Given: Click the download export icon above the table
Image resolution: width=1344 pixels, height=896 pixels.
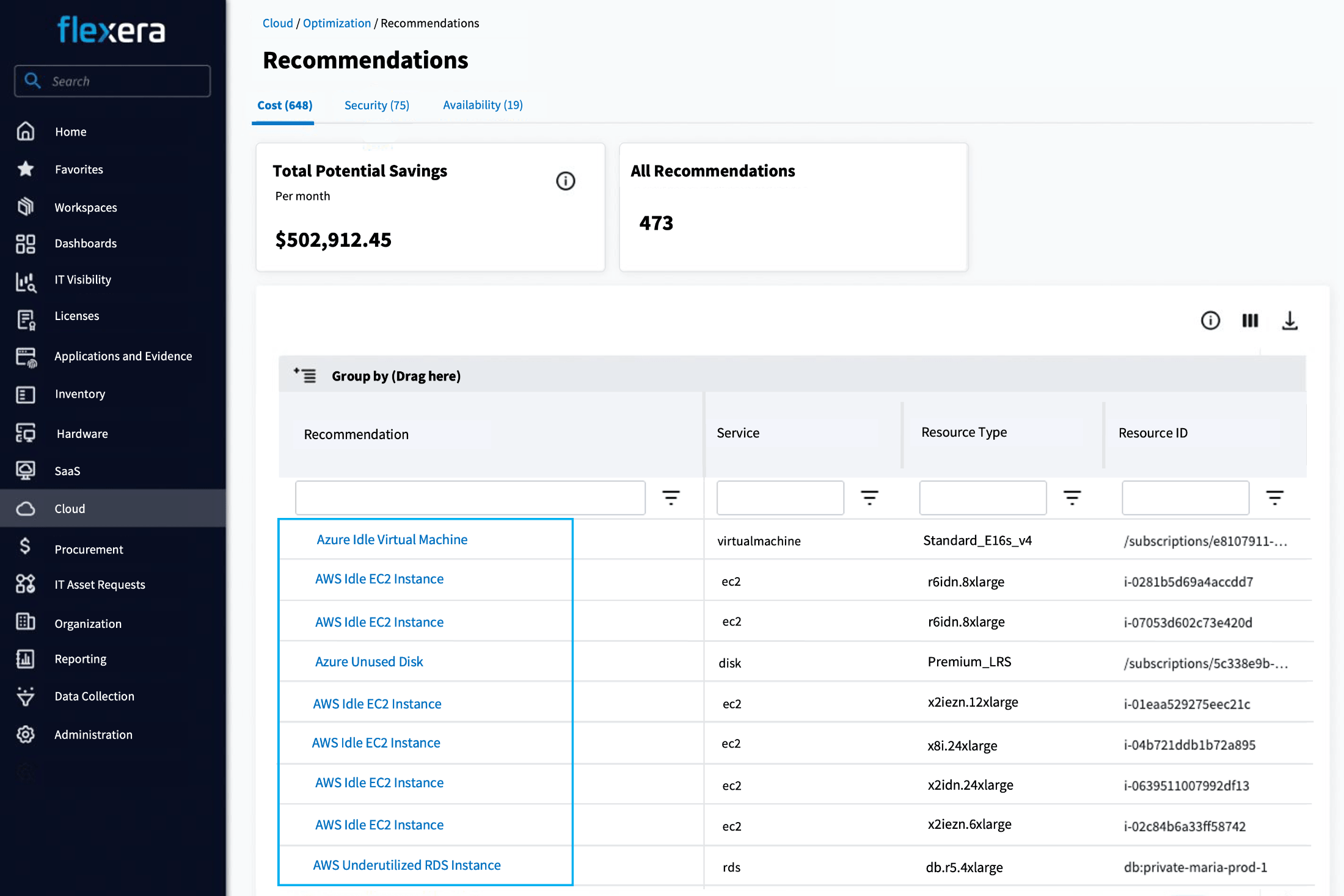Looking at the screenshot, I should point(1289,321).
